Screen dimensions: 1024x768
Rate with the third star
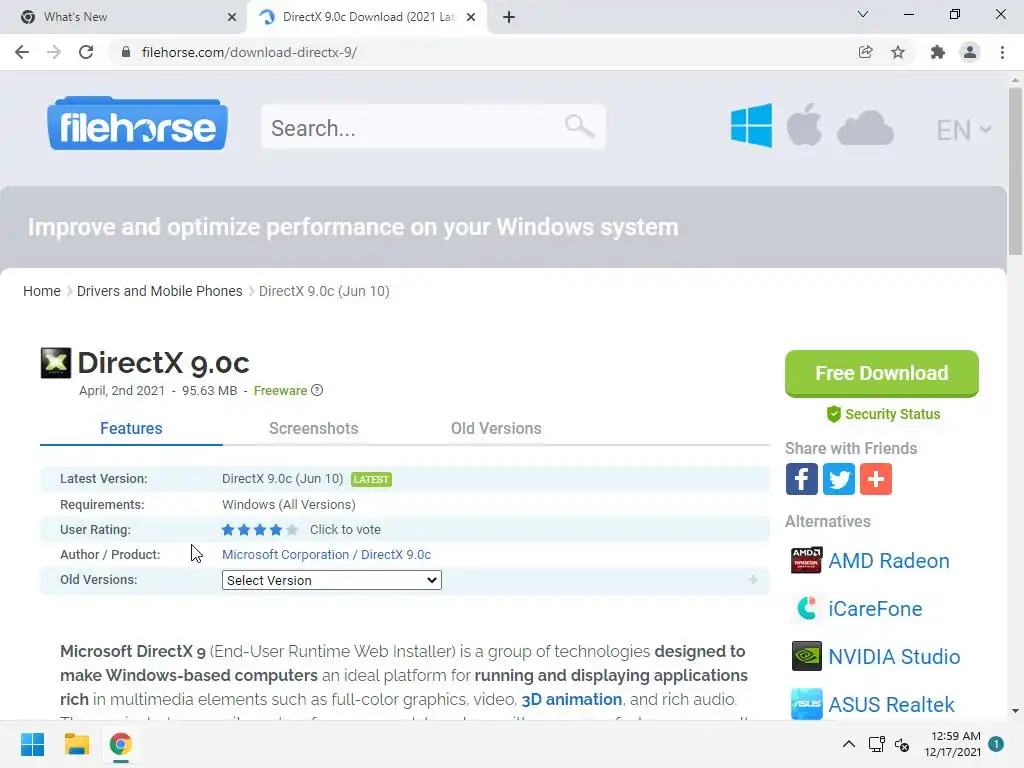(260, 530)
